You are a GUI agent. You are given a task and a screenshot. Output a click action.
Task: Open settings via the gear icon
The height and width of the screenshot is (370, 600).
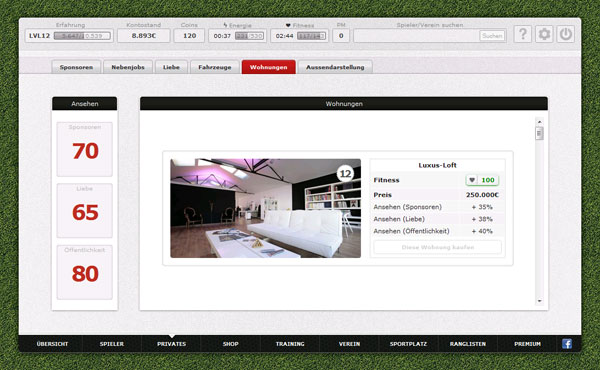click(544, 34)
